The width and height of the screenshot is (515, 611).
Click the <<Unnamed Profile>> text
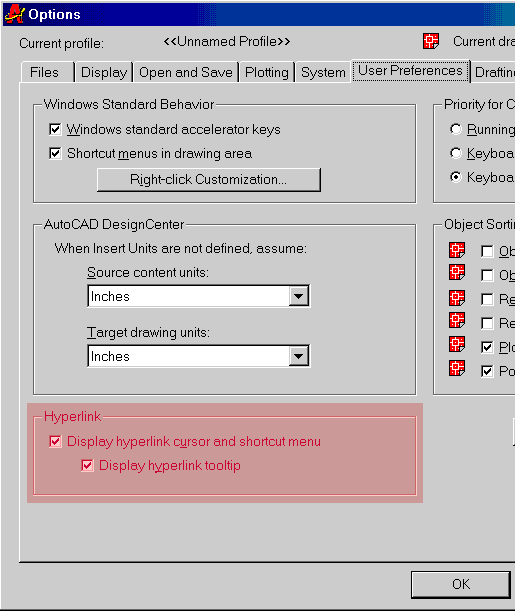pos(227,41)
